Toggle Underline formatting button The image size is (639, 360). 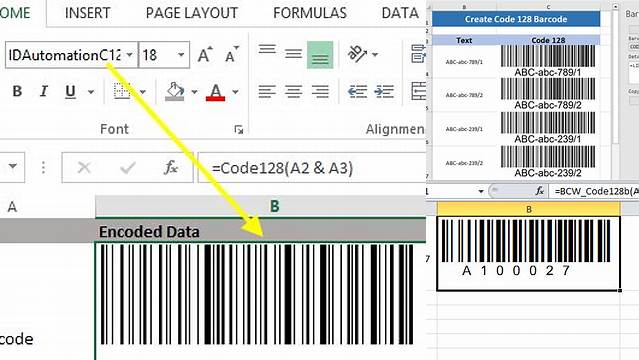(70, 91)
